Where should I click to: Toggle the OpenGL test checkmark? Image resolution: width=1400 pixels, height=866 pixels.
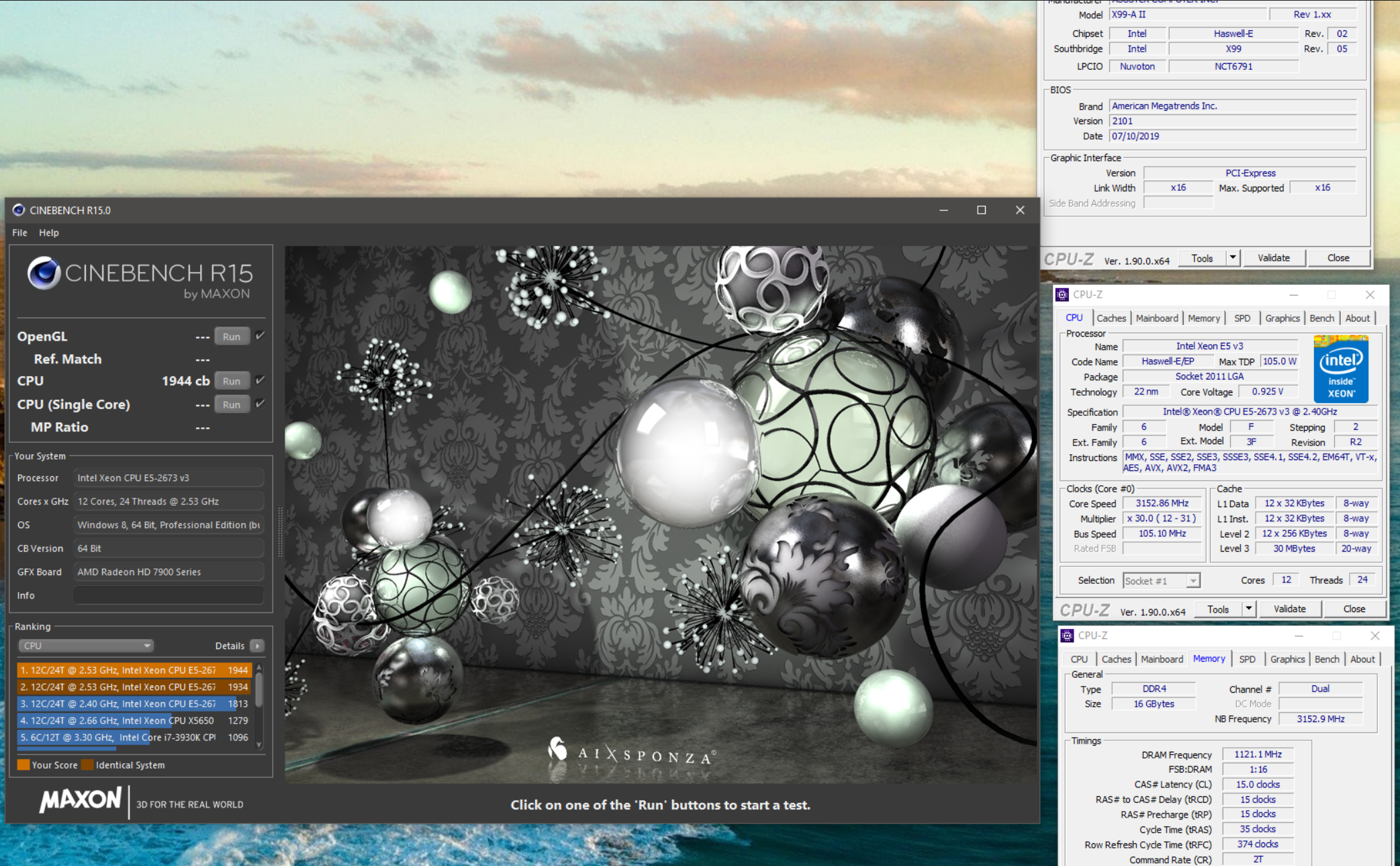click(x=260, y=336)
